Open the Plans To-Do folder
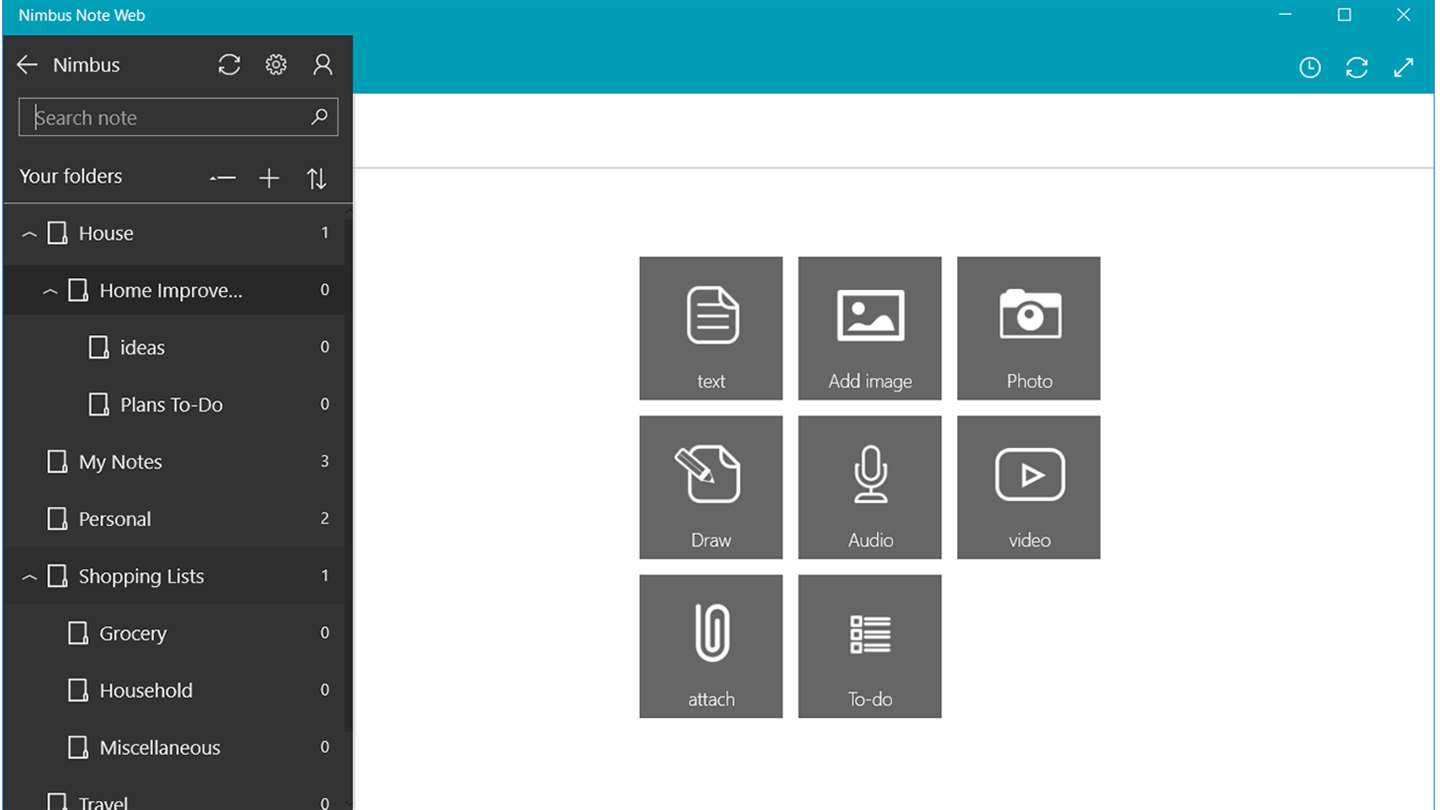 [x=174, y=404]
